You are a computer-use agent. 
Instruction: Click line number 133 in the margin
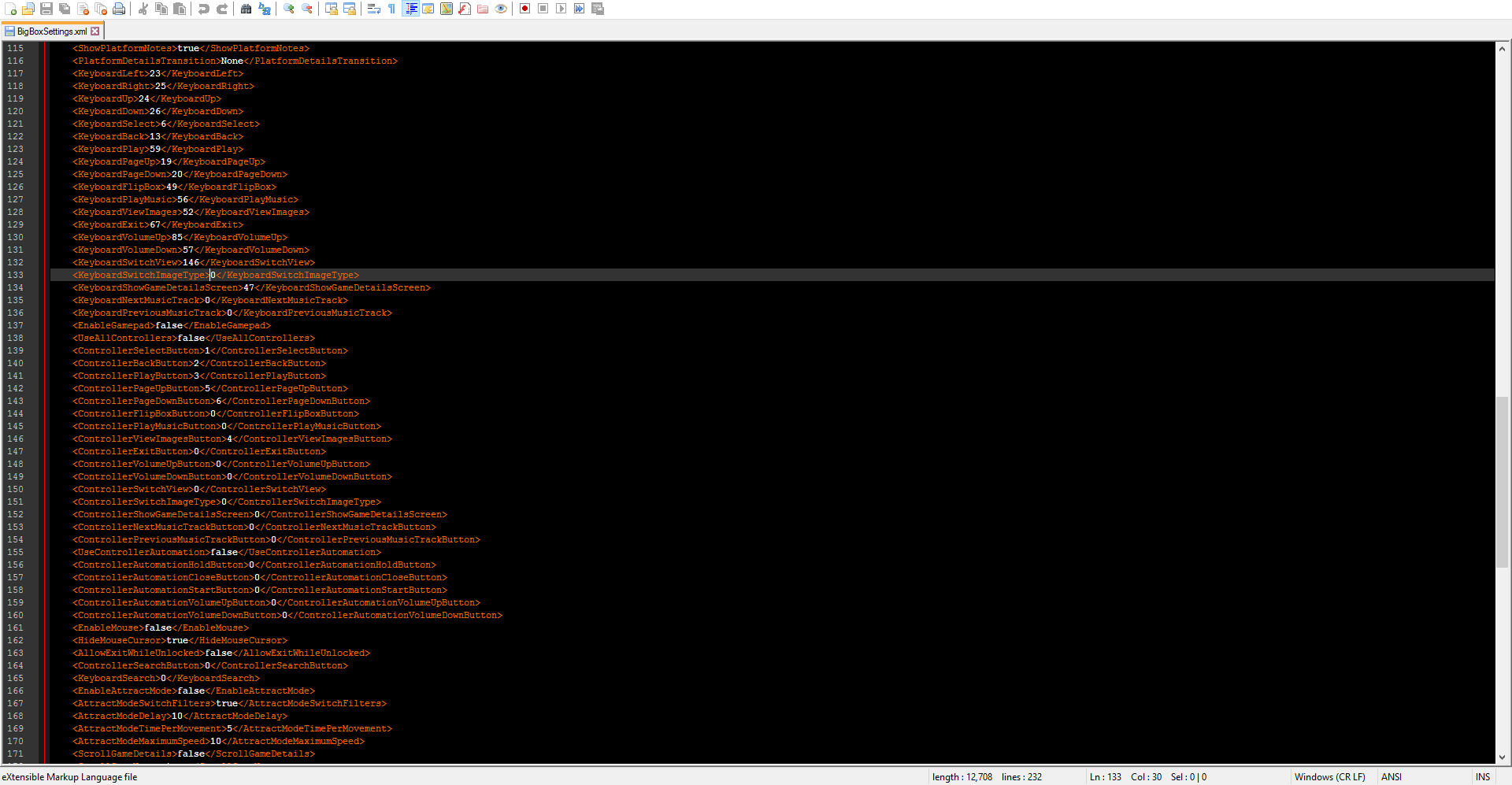16,275
